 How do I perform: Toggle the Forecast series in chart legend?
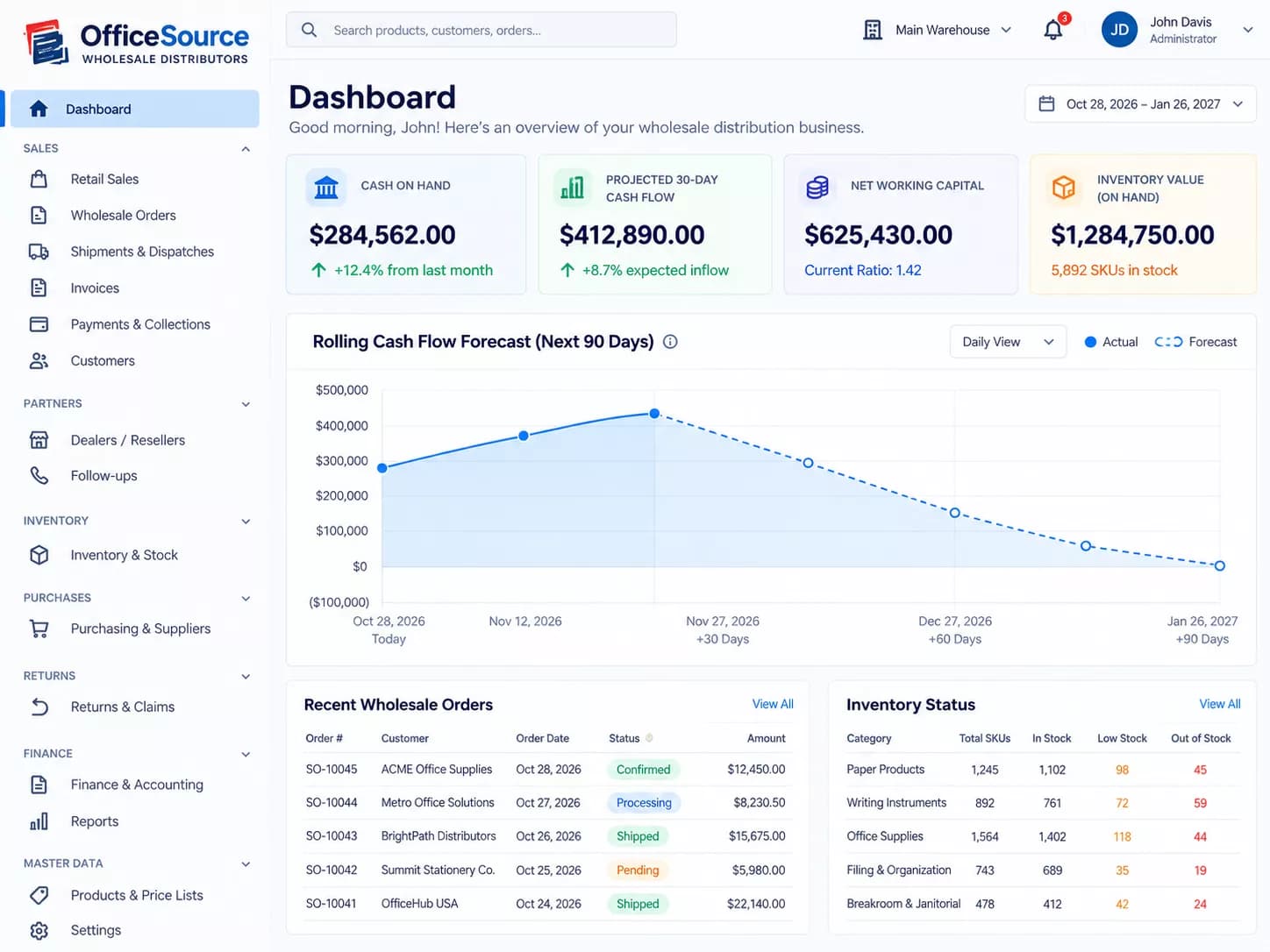click(x=1195, y=342)
